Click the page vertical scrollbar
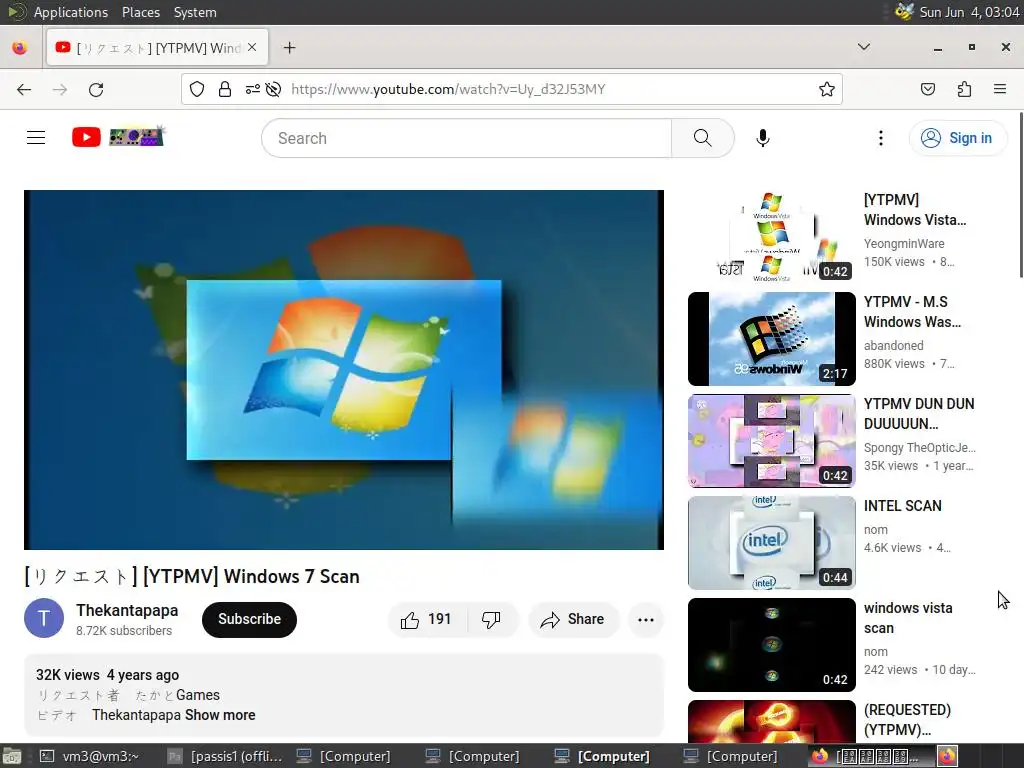The image size is (1024, 768). [1020, 196]
